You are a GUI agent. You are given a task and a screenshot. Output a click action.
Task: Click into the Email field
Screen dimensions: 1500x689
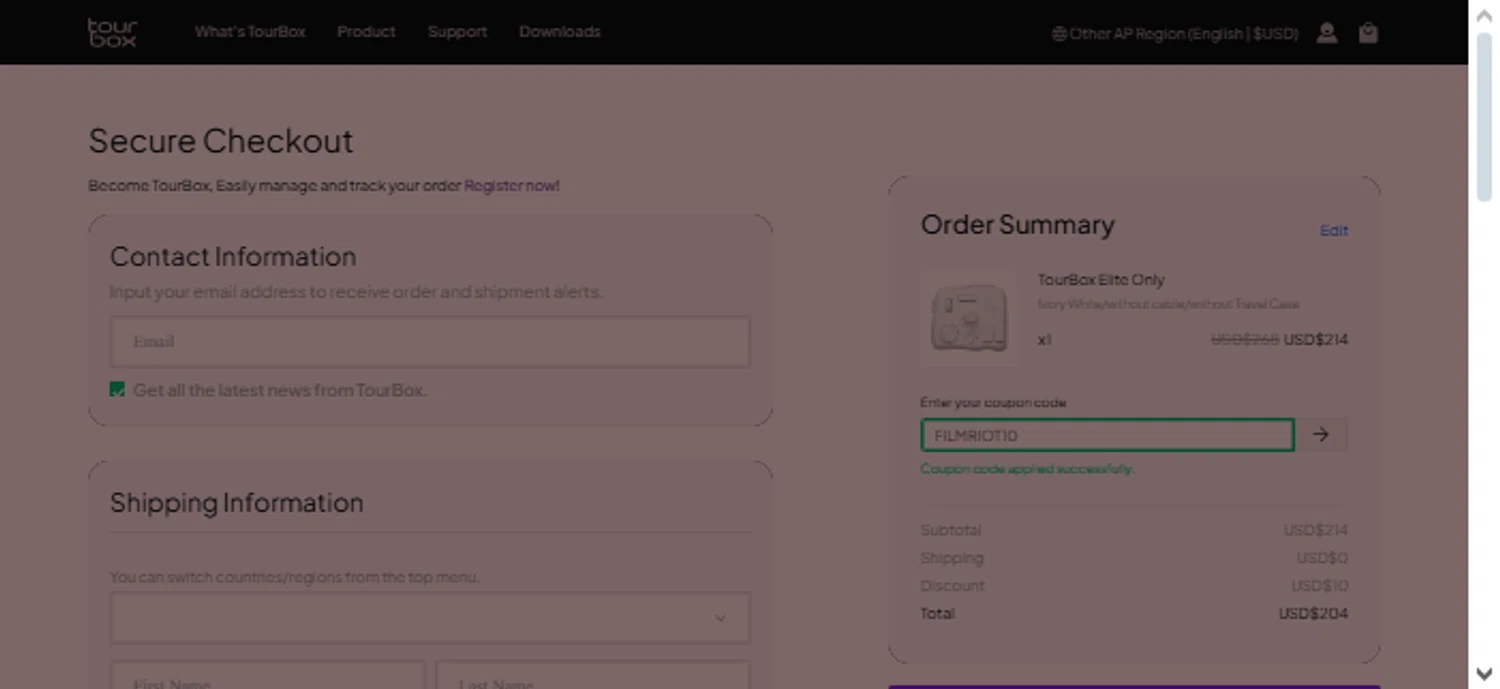coord(430,342)
